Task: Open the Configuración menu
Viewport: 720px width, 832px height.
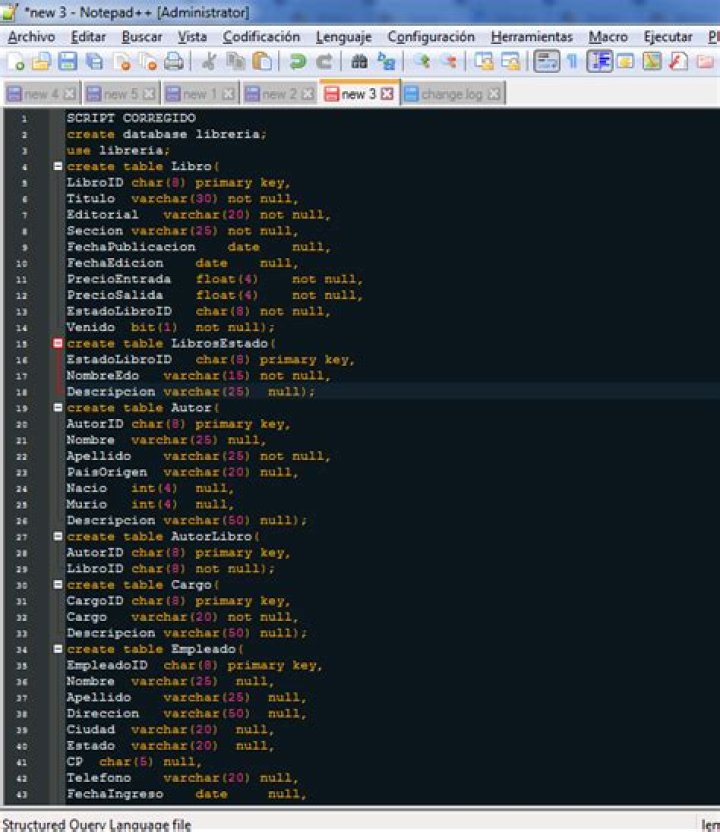Action: click(431, 37)
